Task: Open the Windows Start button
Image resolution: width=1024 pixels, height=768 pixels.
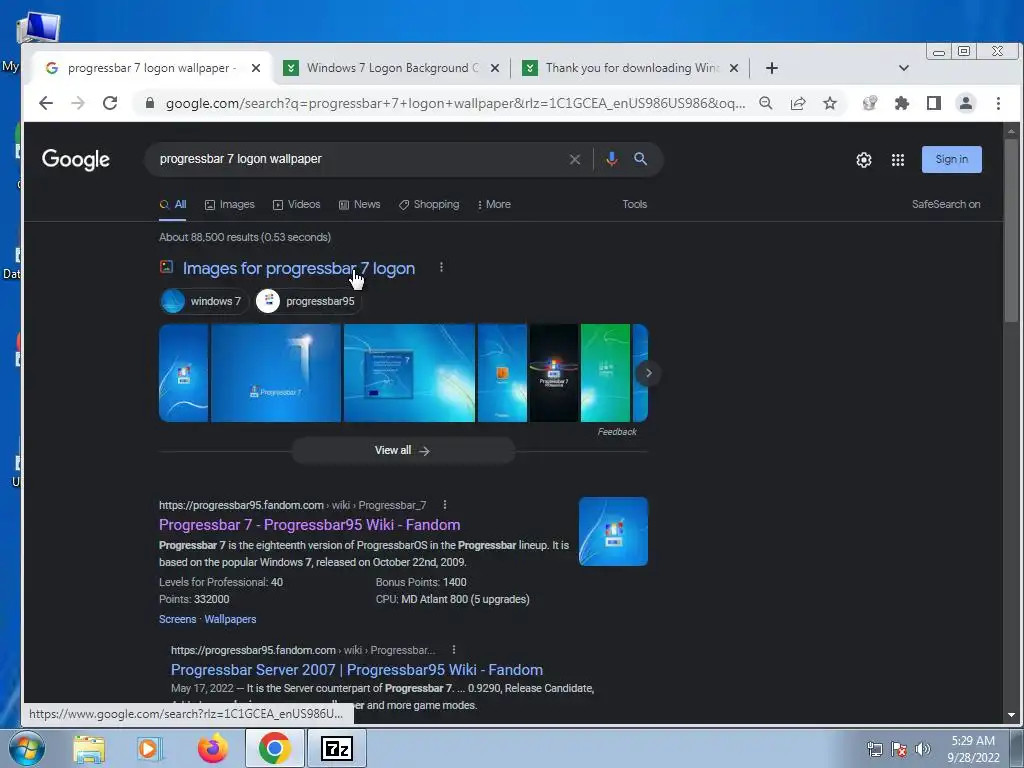Action: coord(27,748)
